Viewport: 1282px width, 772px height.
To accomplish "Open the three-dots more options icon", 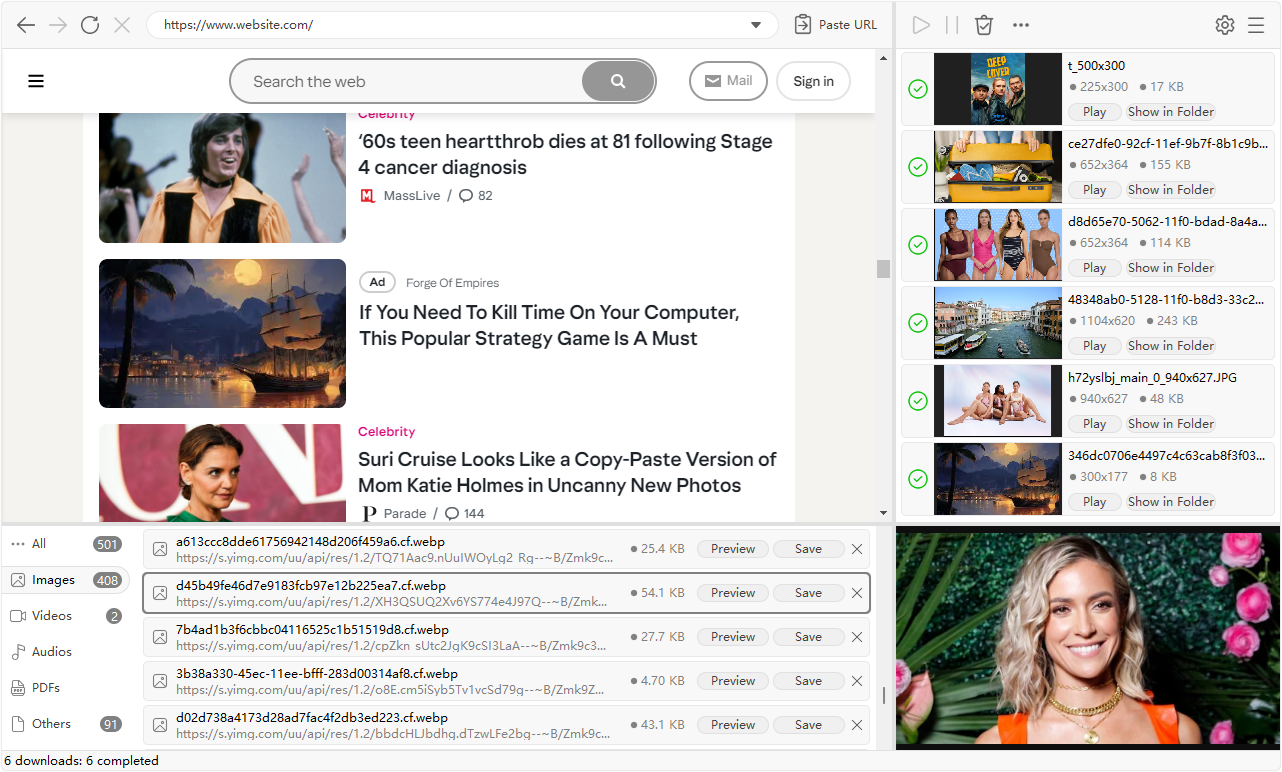I will point(1021,25).
